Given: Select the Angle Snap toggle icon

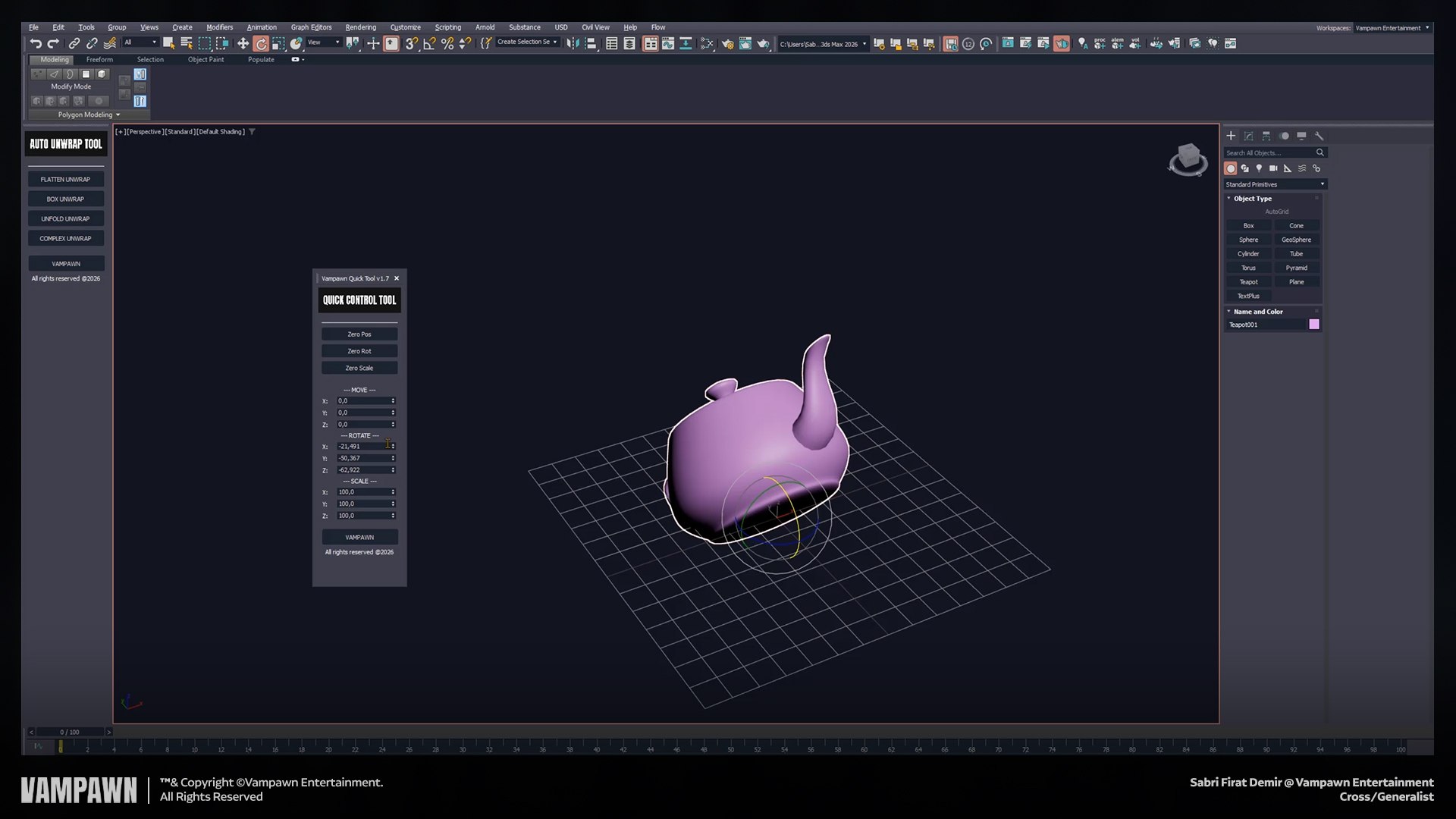Looking at the screenshot, I should [429, 43].
